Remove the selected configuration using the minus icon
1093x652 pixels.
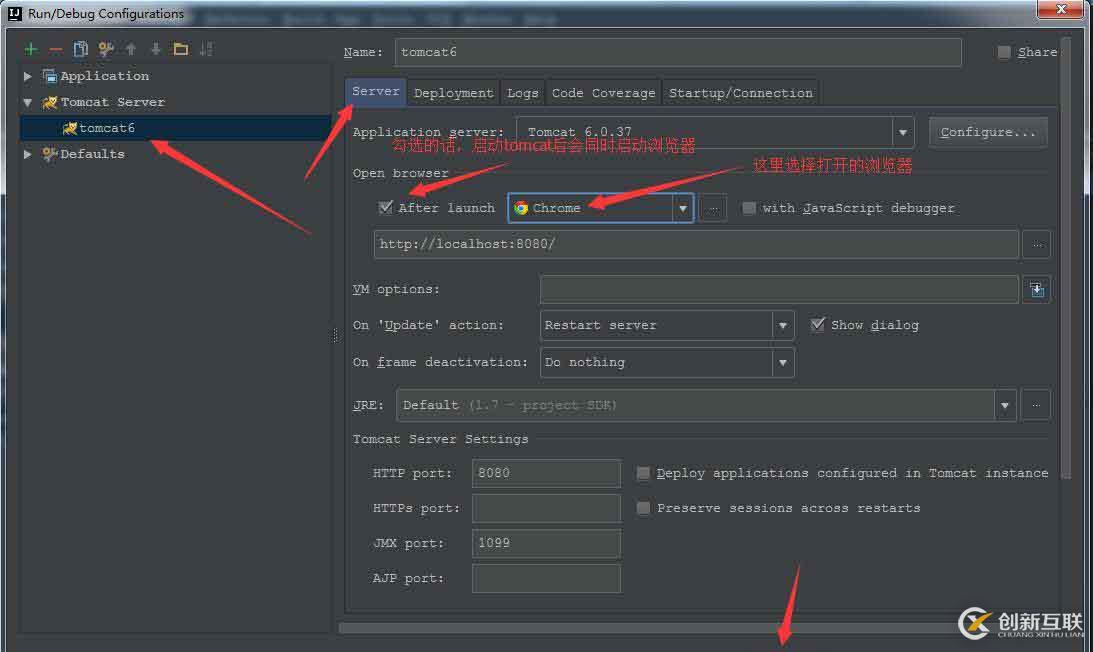tap(56, 49)
